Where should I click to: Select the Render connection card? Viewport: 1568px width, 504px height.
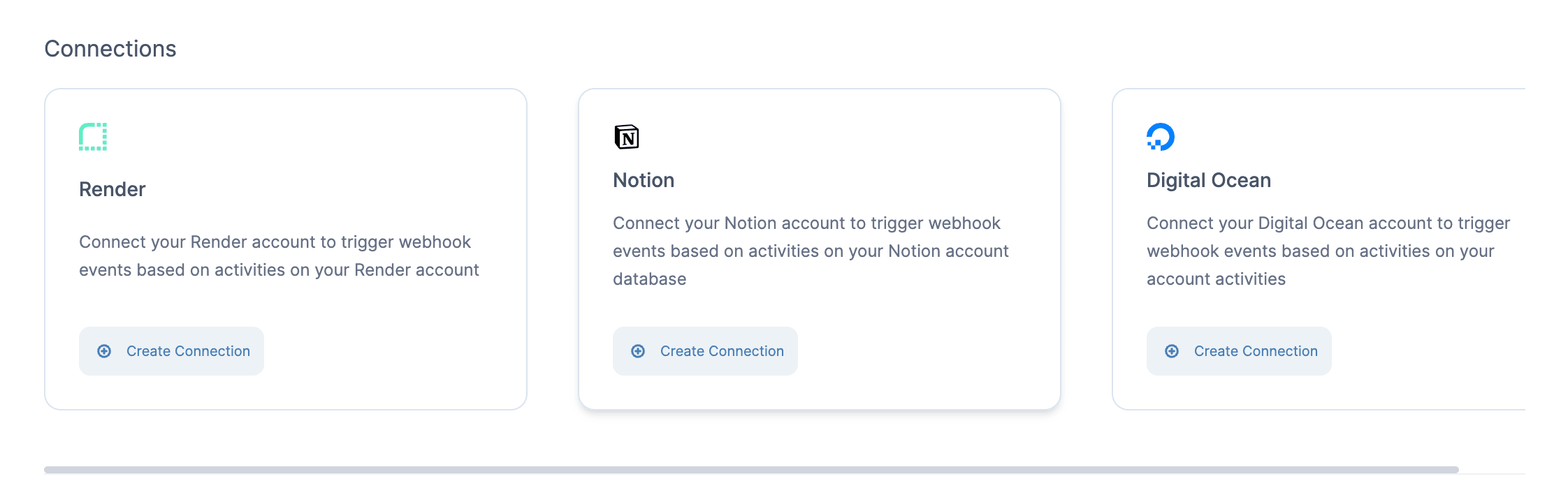[x=286, y=248]
